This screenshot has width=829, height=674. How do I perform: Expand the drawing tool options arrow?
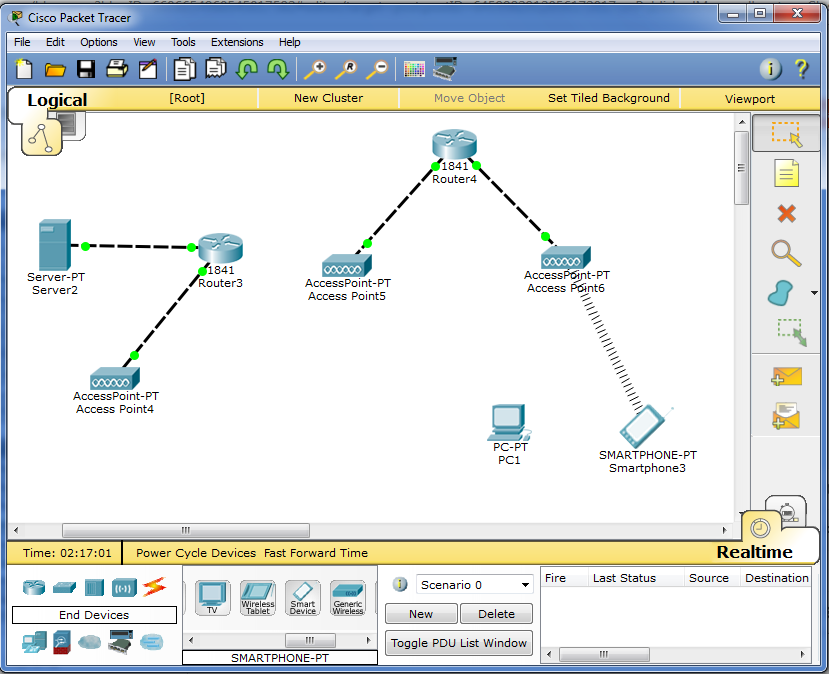coord(814,293)
